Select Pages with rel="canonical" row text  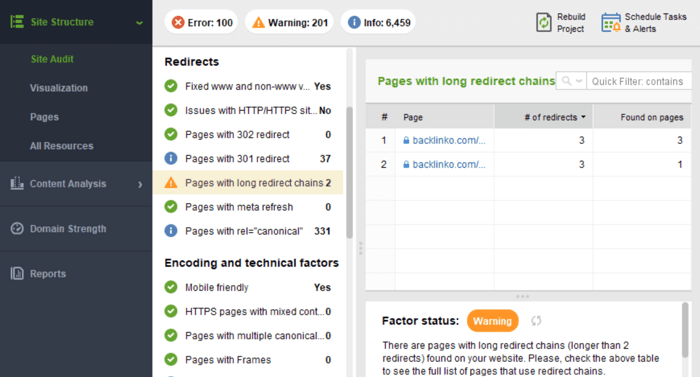244,231
